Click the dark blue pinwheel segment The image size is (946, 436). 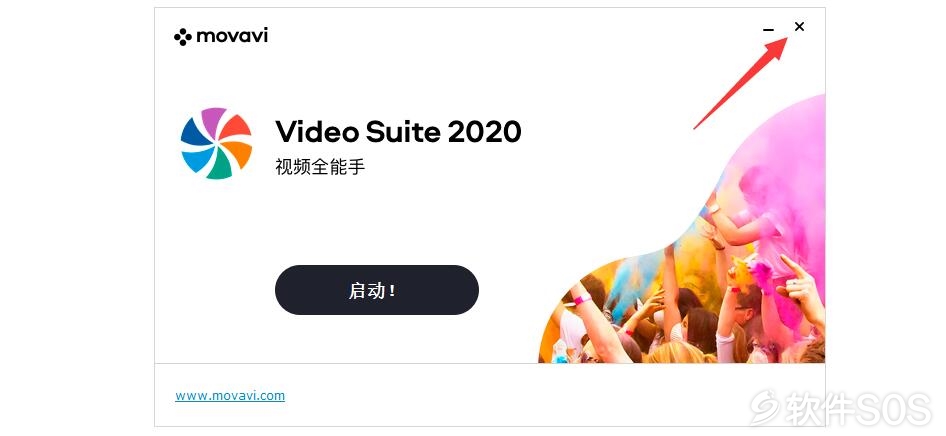[x=194, y=132]
